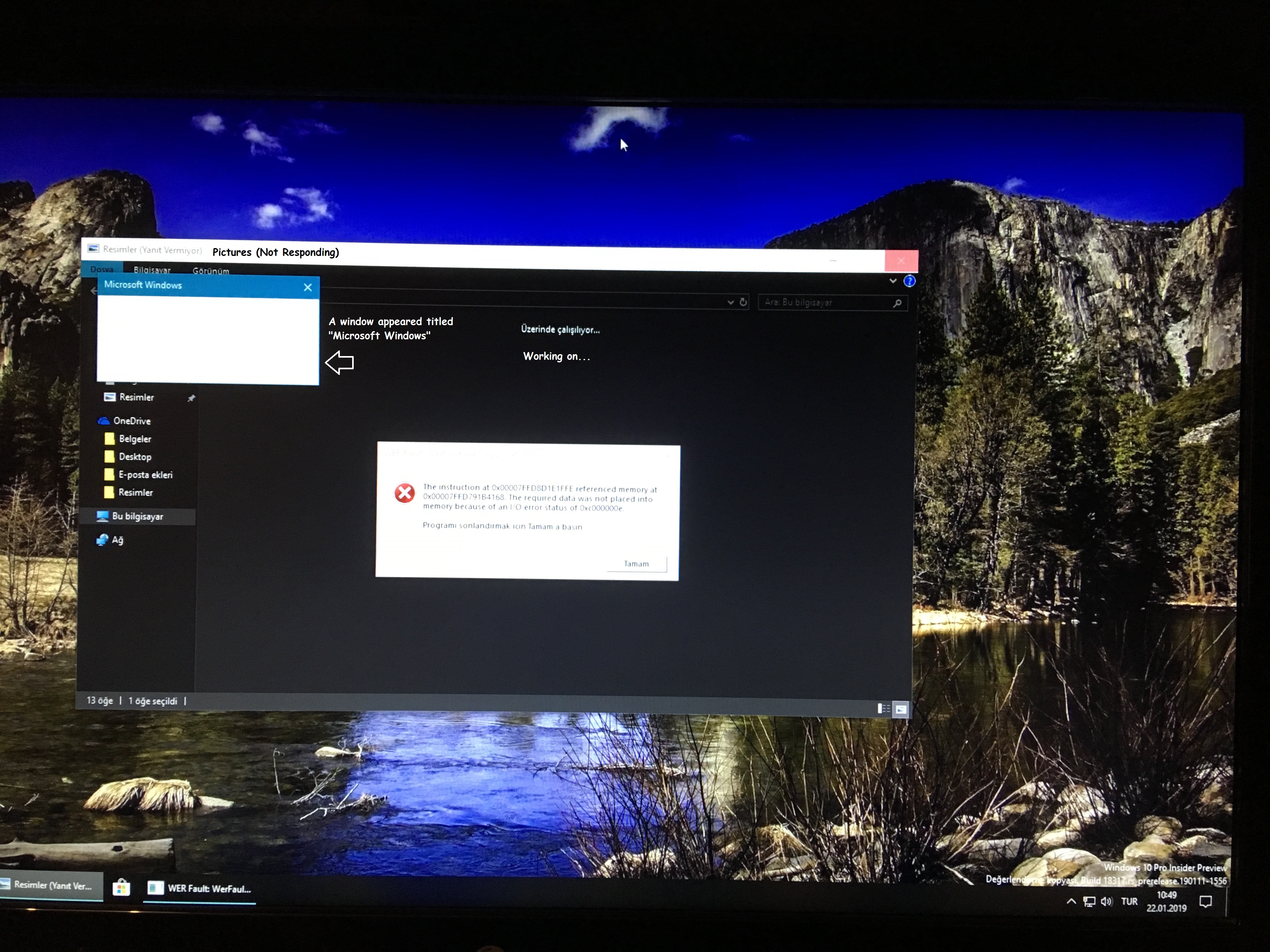Image resolution: width=1270 pixels, height=952 pixels.
Task: Open Microsoft Store from taskbar
Action: coord(121,888)
